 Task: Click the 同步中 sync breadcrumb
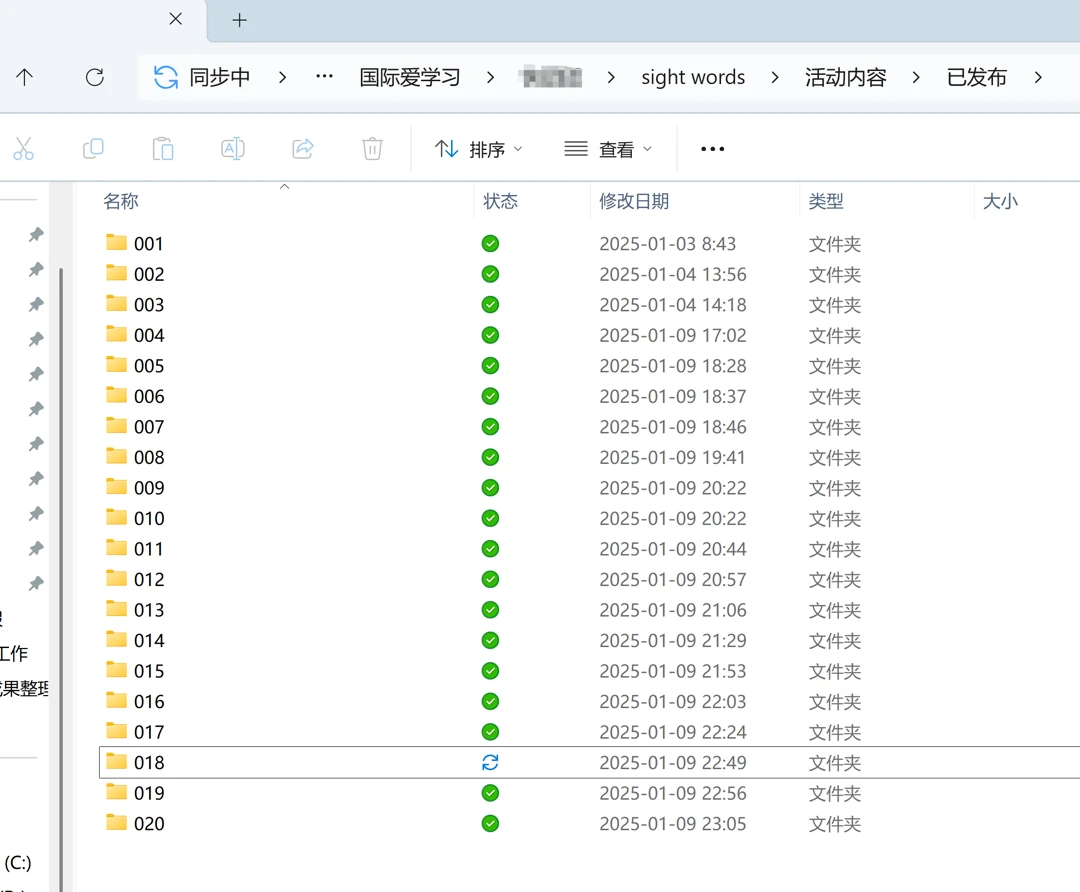[220, 77]
